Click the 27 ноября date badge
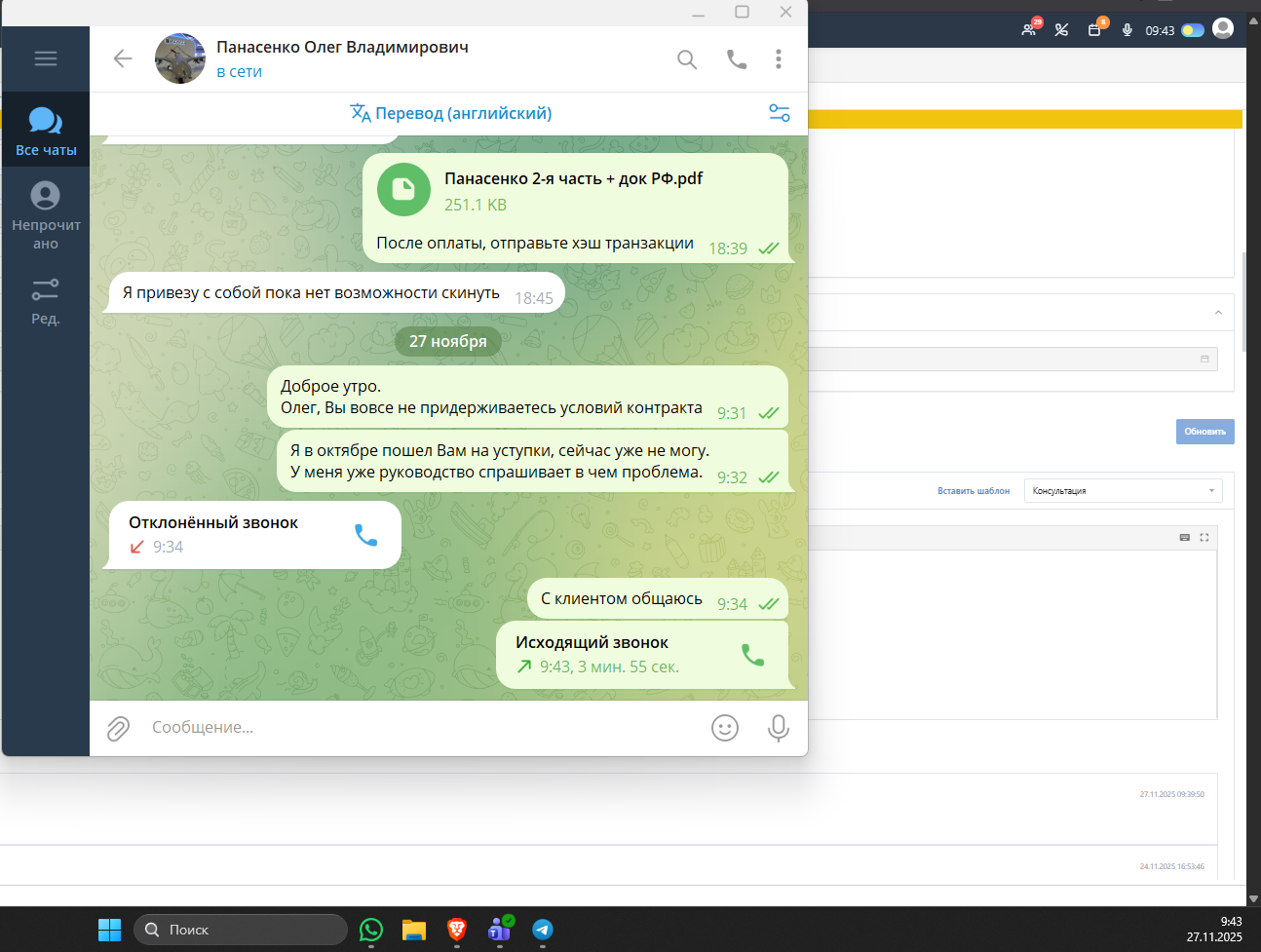This screenshot has width=1261, height=952. pyautogui.click(x=448, y=341)
